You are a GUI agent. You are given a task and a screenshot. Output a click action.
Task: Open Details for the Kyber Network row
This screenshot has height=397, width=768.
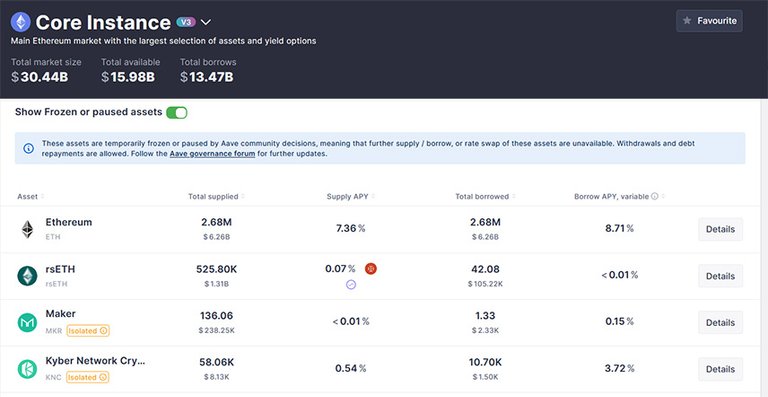[x=720, y=369]
